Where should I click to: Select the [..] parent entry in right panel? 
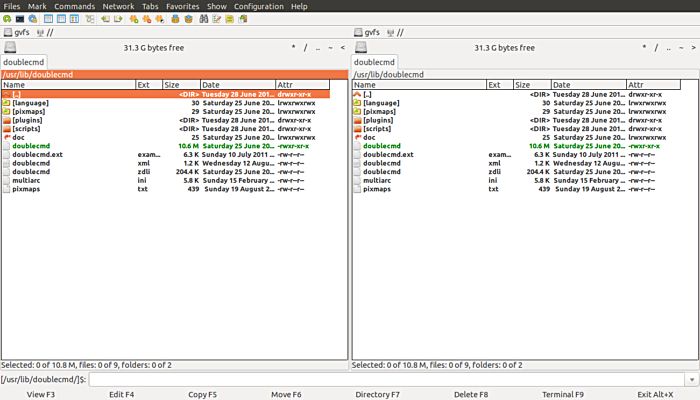click(369, 94)
